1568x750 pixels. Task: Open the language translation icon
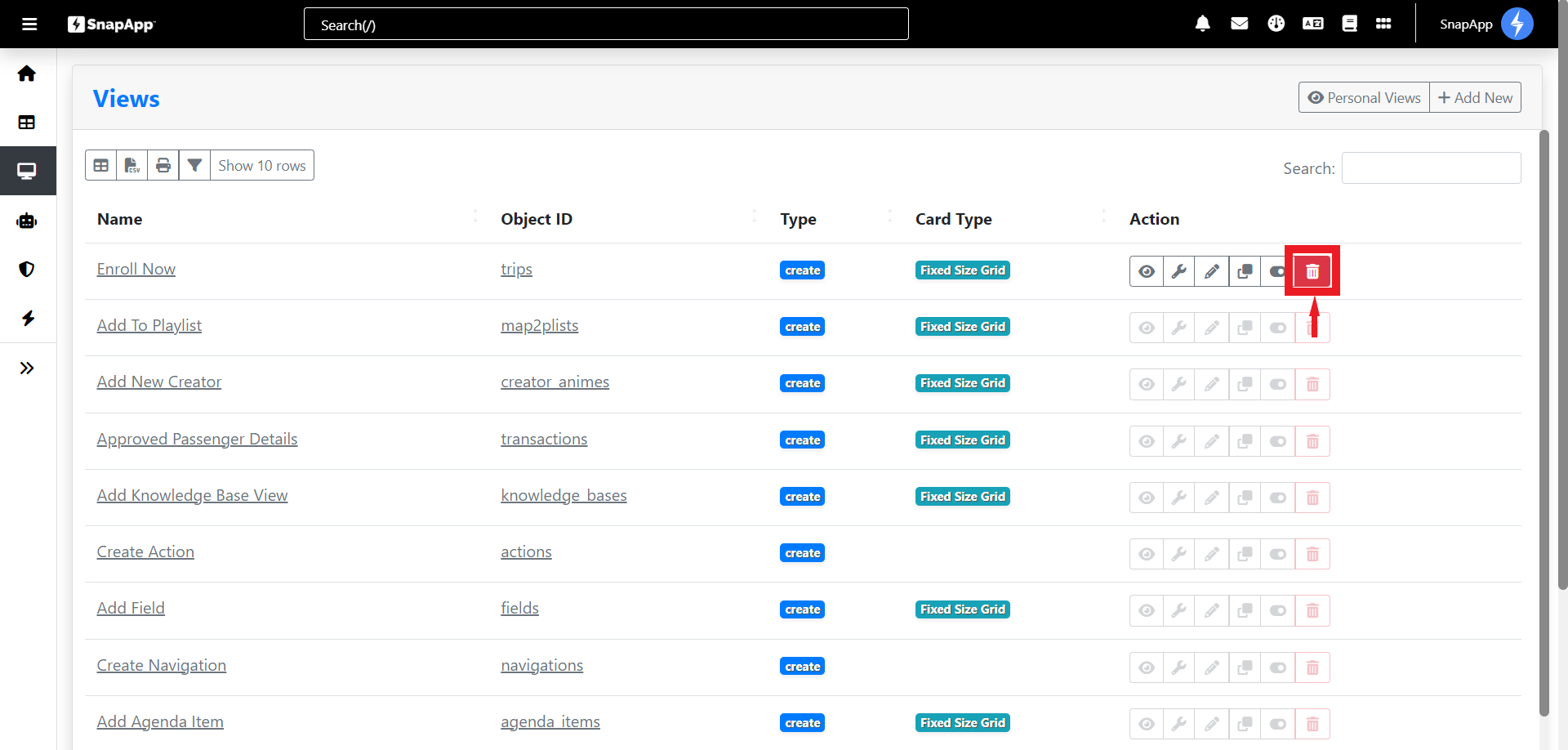[x=1312, y=24]
